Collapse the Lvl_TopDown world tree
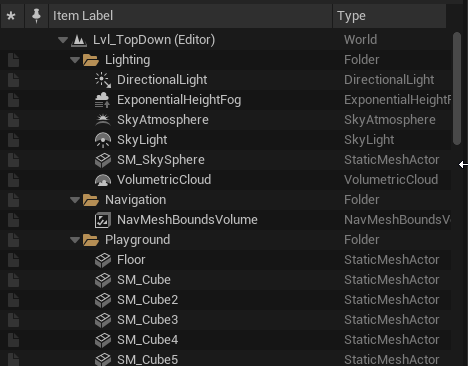468x366 pixels. [63, 40]
